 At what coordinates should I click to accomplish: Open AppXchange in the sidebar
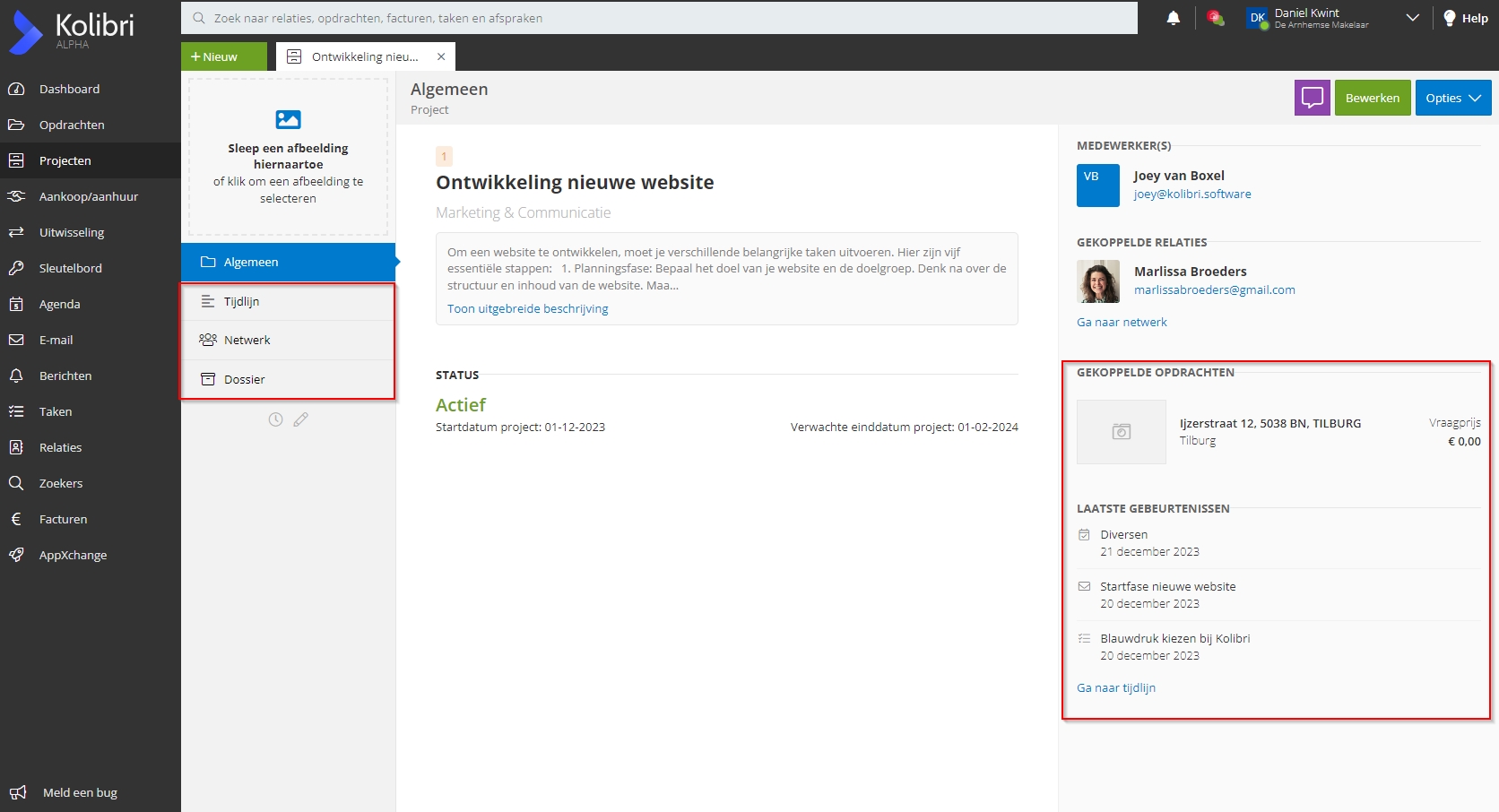(90, 555)
